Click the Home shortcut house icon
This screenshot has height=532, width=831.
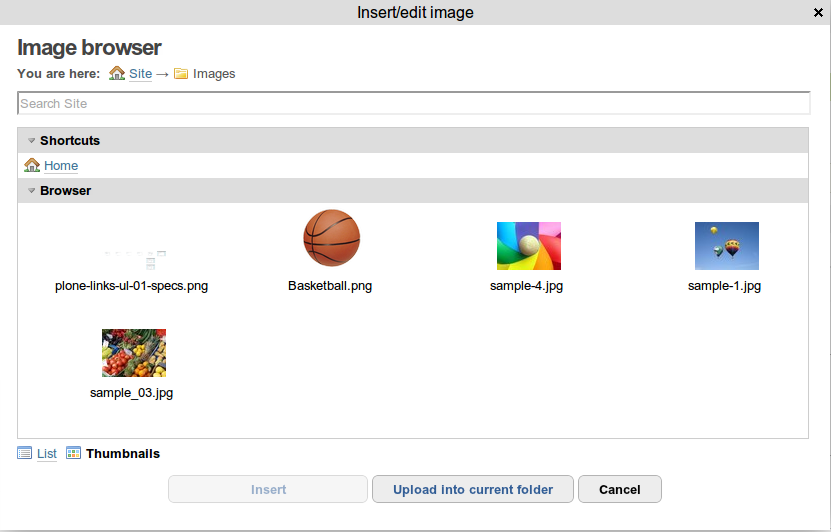(32, 165)
